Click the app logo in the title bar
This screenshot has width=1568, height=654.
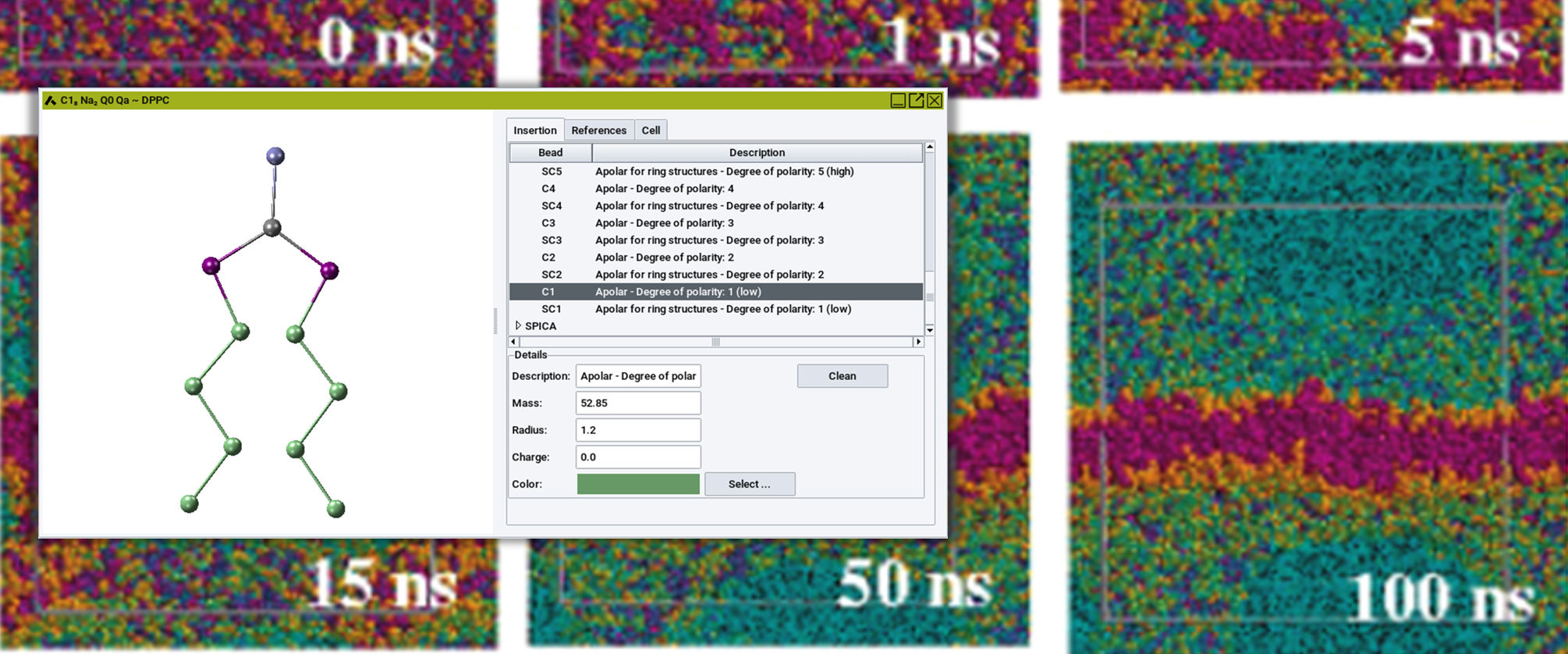click(51, 101)
